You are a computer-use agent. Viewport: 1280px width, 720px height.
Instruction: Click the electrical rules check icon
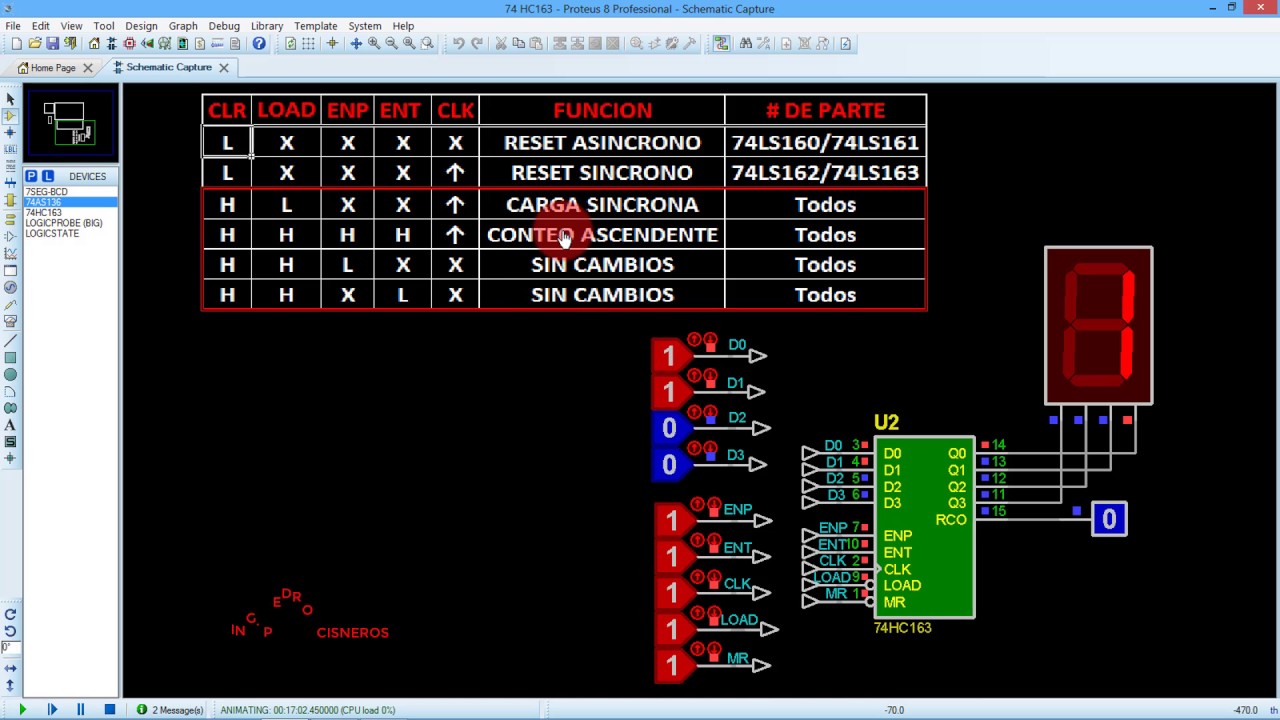(x=845, y=44)
